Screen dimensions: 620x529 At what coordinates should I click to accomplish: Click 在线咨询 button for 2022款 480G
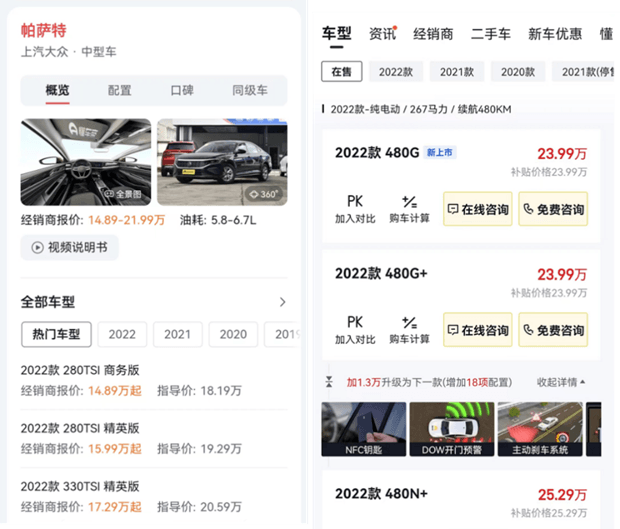[478, 209]
